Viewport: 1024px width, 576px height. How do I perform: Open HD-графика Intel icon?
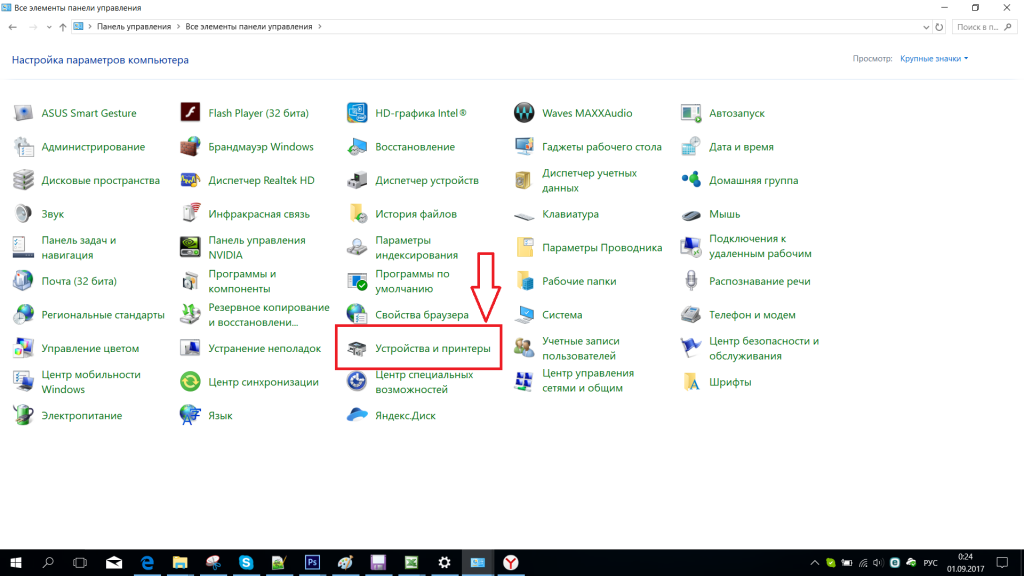[357, 113]
